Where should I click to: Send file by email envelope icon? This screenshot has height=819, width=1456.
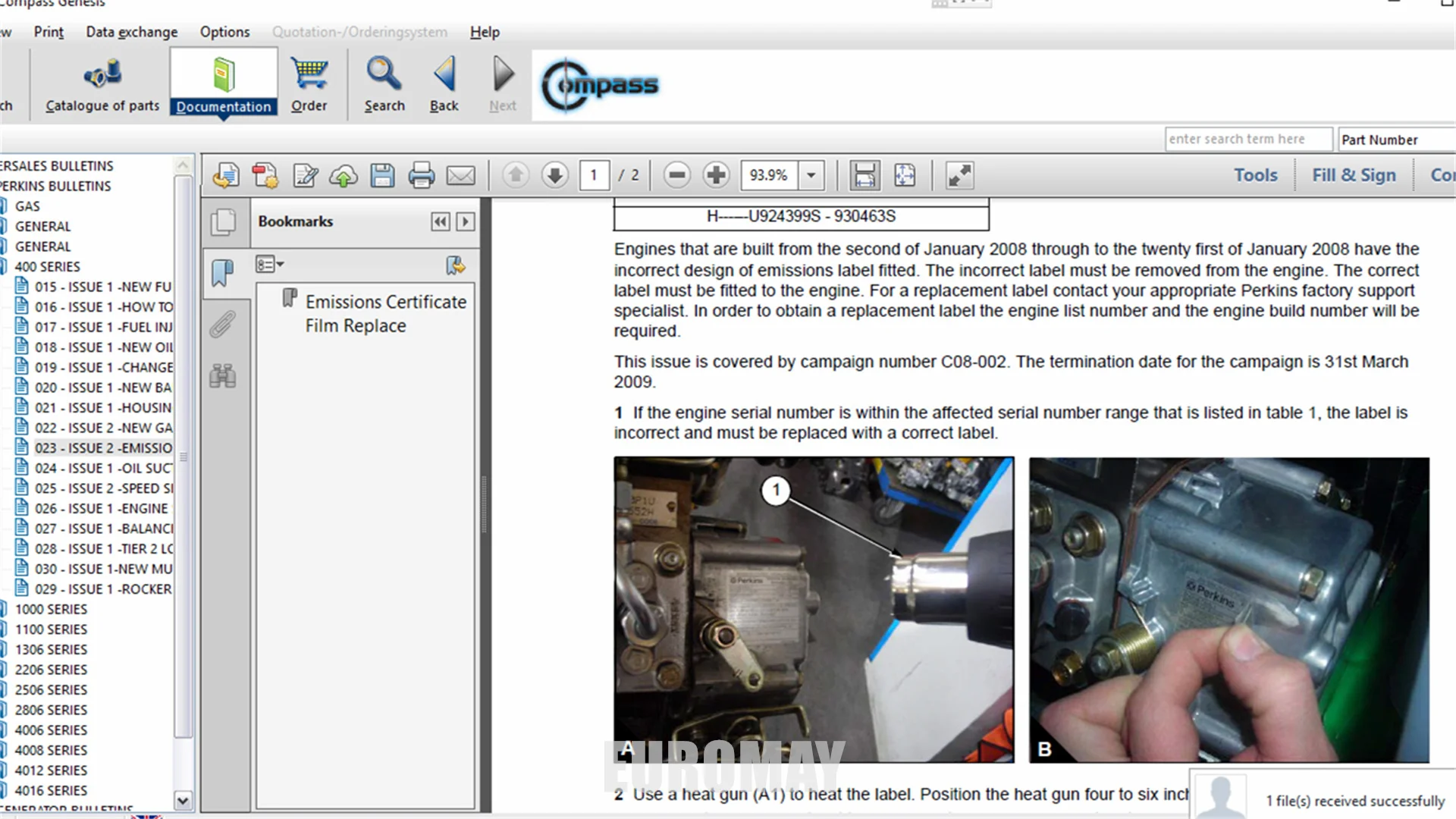tap(460, 176)
